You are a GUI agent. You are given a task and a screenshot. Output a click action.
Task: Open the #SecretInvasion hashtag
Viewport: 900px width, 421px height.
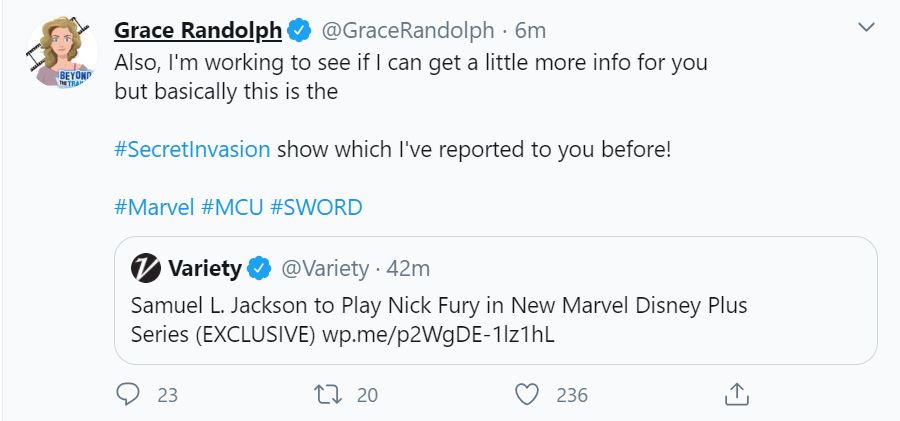click(192, 150)
